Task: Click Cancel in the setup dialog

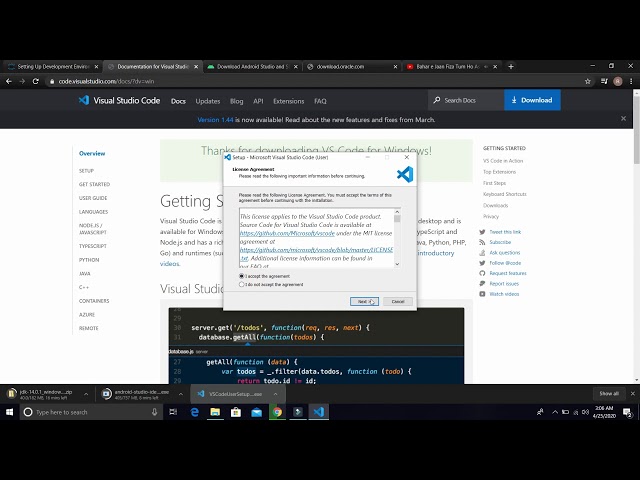Action: click(398, 302)
